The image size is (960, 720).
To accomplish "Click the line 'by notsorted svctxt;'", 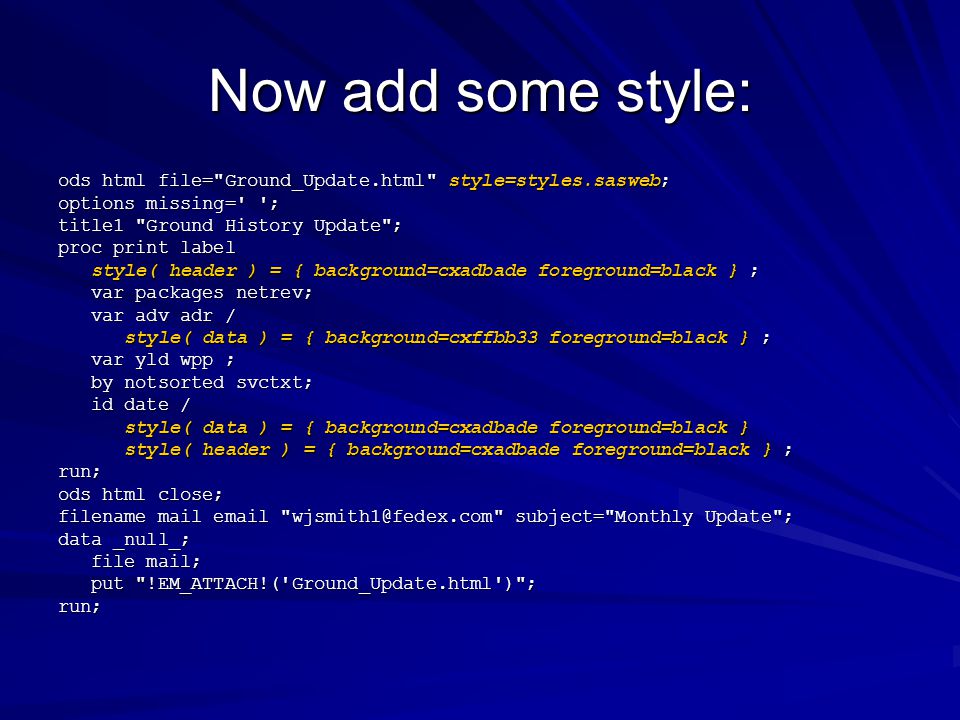I will tap(201, 383).
